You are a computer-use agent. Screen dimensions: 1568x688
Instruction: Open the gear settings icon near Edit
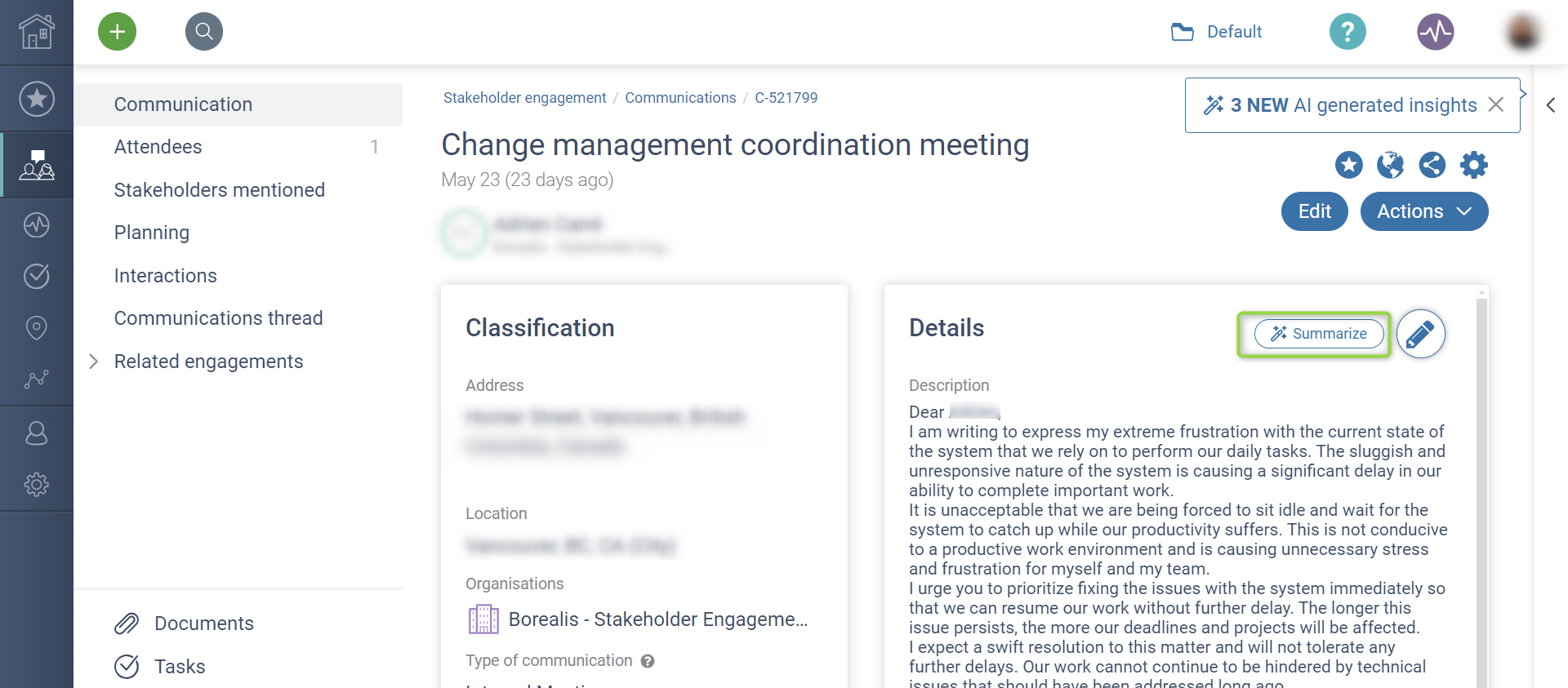point(1473,165)
